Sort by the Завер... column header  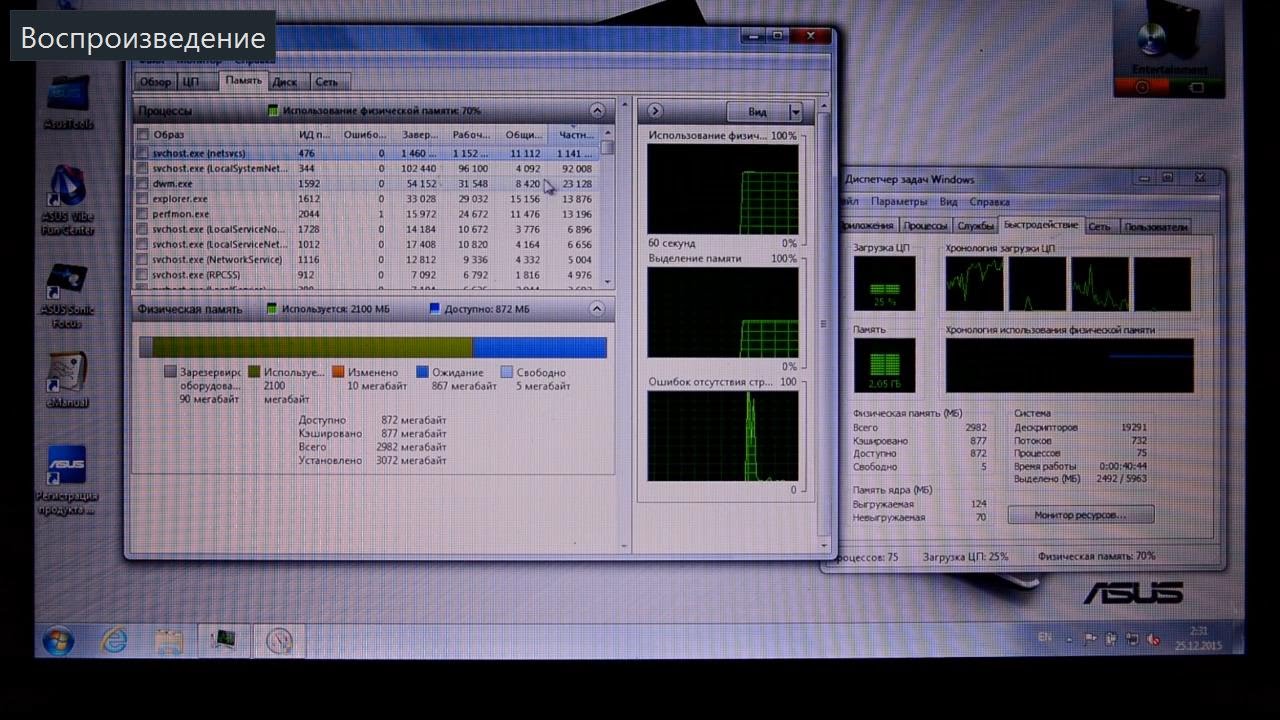point(419,134)
